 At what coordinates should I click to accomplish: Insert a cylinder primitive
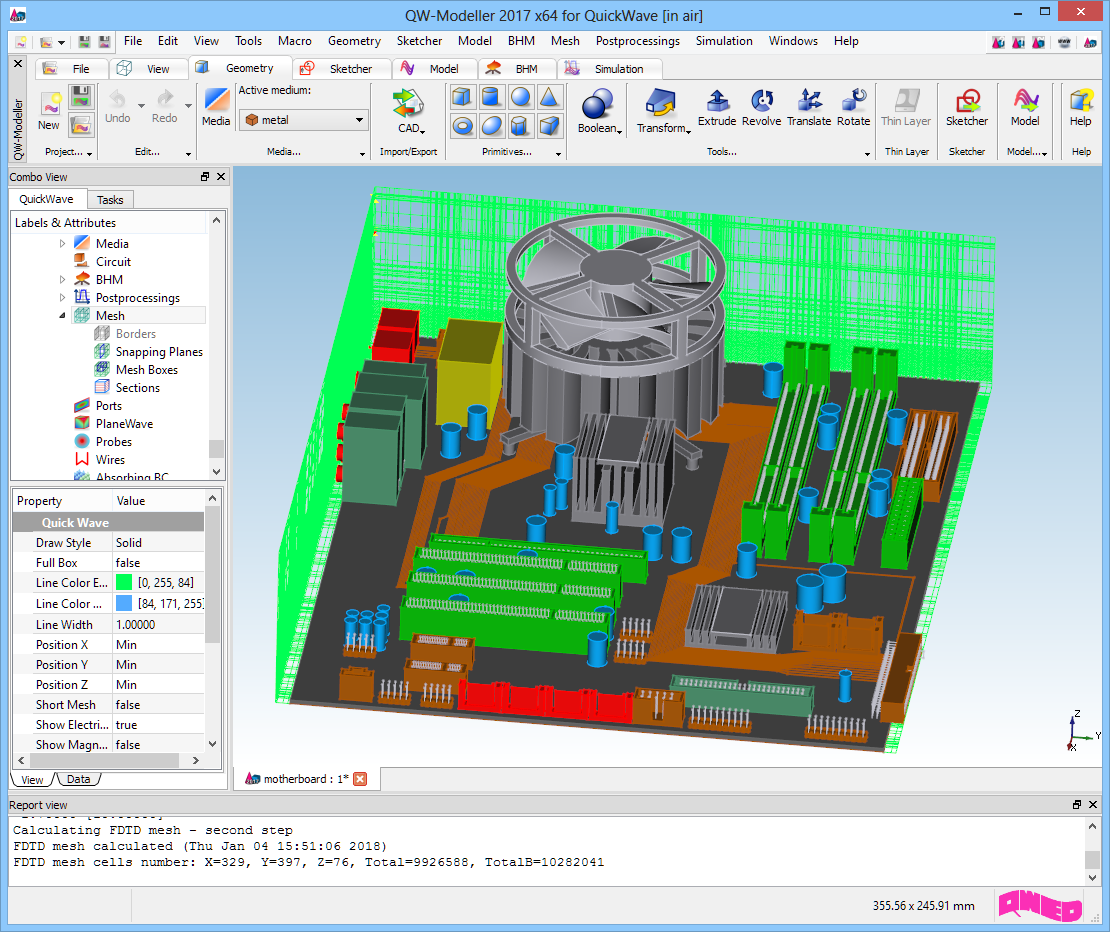[491, 97]
